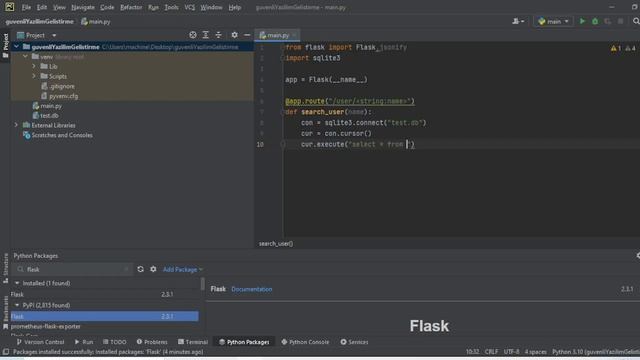
Task: Click the tool windows quick access icon bottom-left
Action: (5, 352)
